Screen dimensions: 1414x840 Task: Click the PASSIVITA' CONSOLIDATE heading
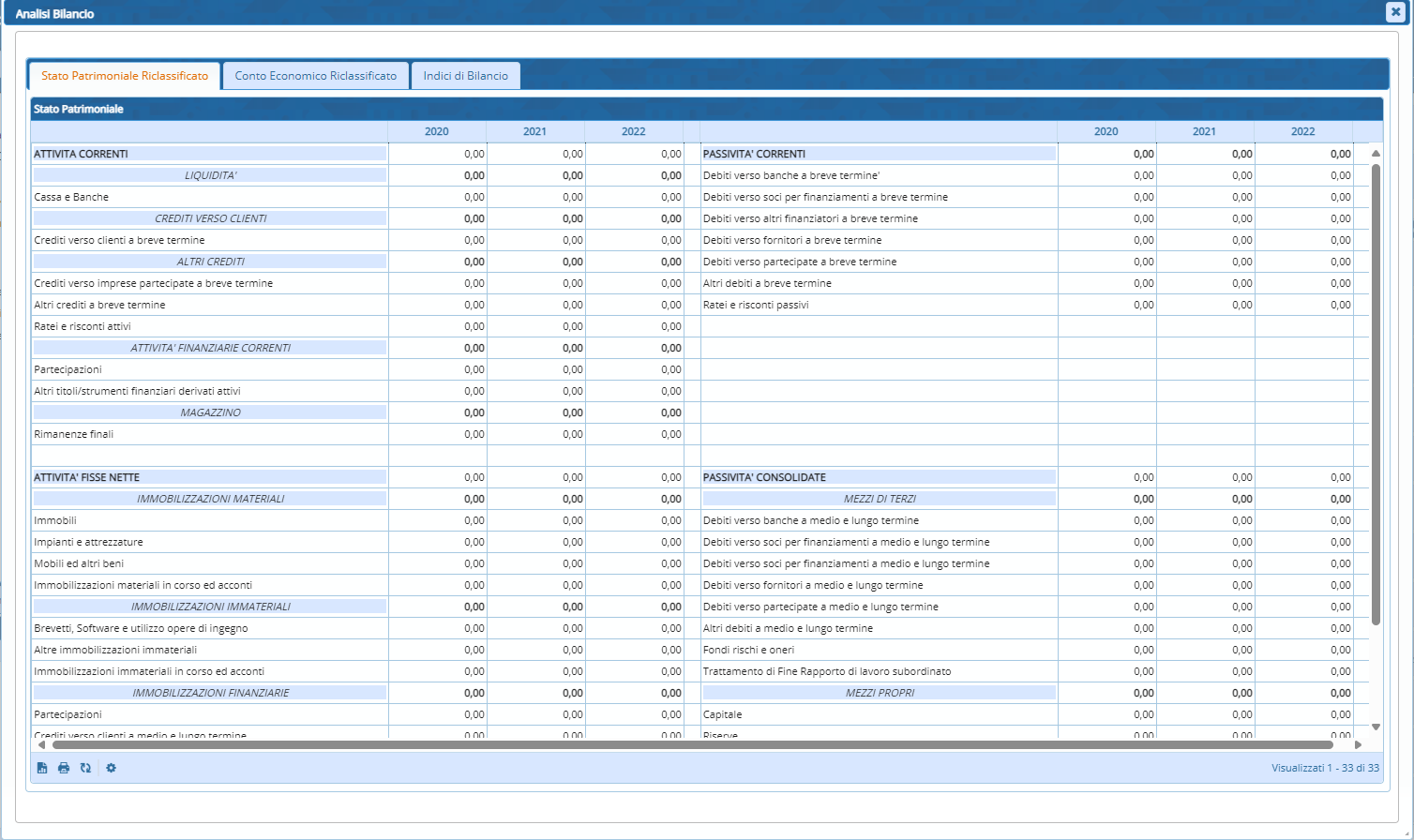tap(764, 477)
